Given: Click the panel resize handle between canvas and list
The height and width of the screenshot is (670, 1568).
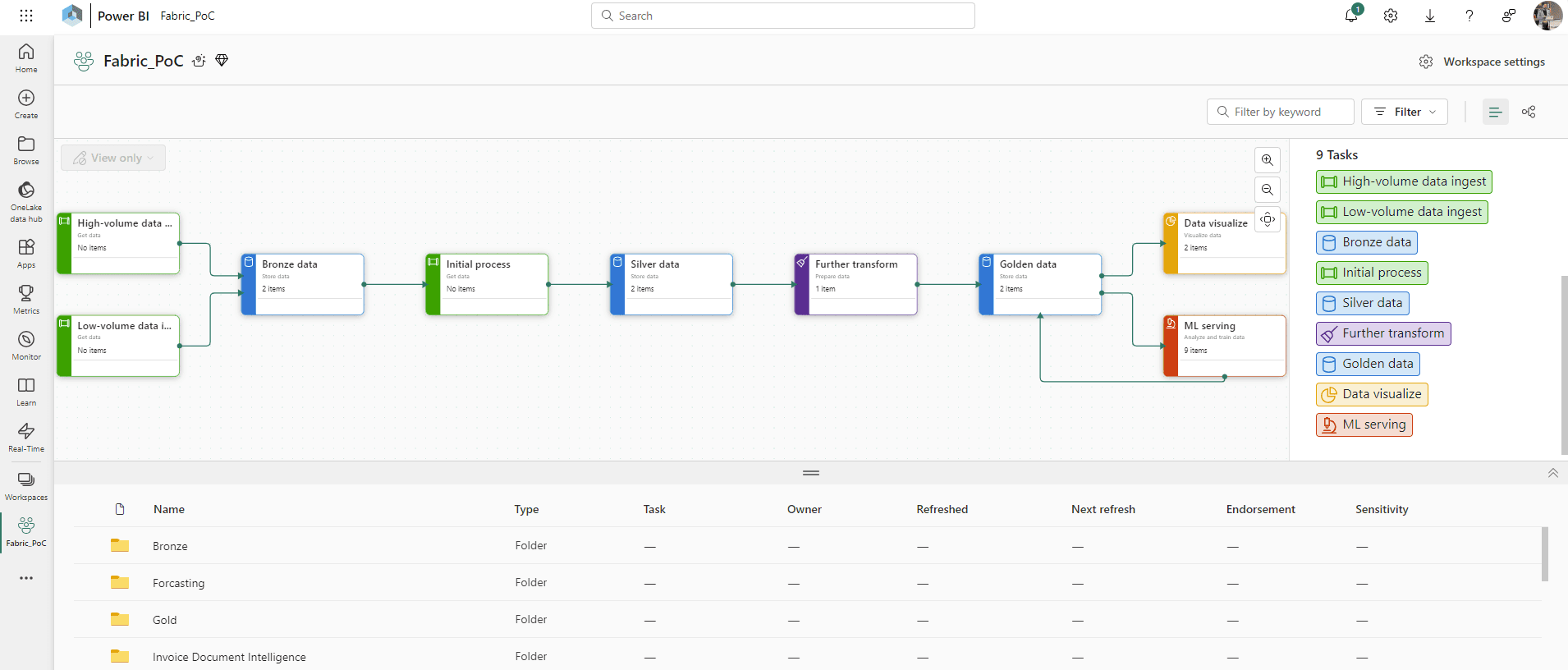Looking at the screenshot, I should pos(811,473).
